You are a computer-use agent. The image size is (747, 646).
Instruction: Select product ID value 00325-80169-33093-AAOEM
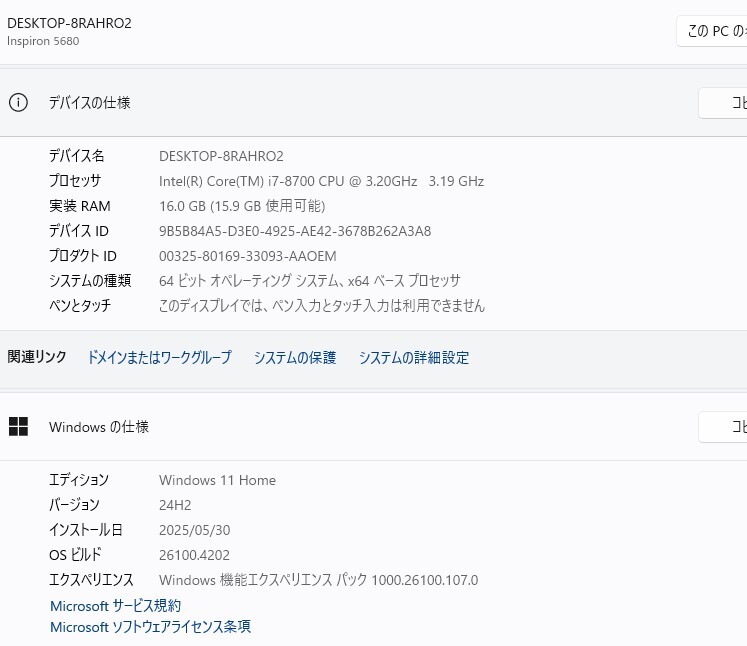pos(248,256)
